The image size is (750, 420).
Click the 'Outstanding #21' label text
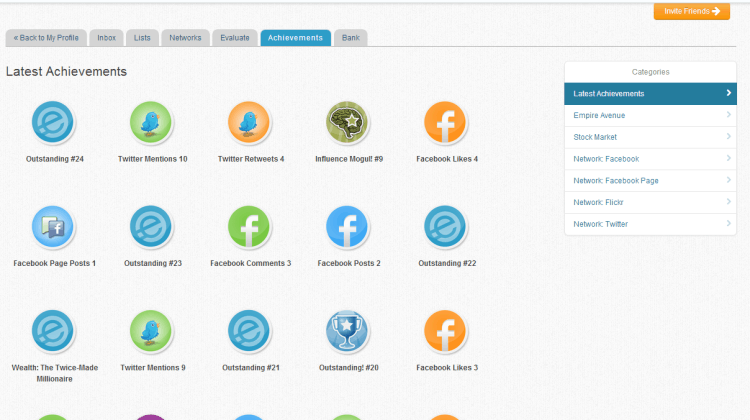coord(251,367)
